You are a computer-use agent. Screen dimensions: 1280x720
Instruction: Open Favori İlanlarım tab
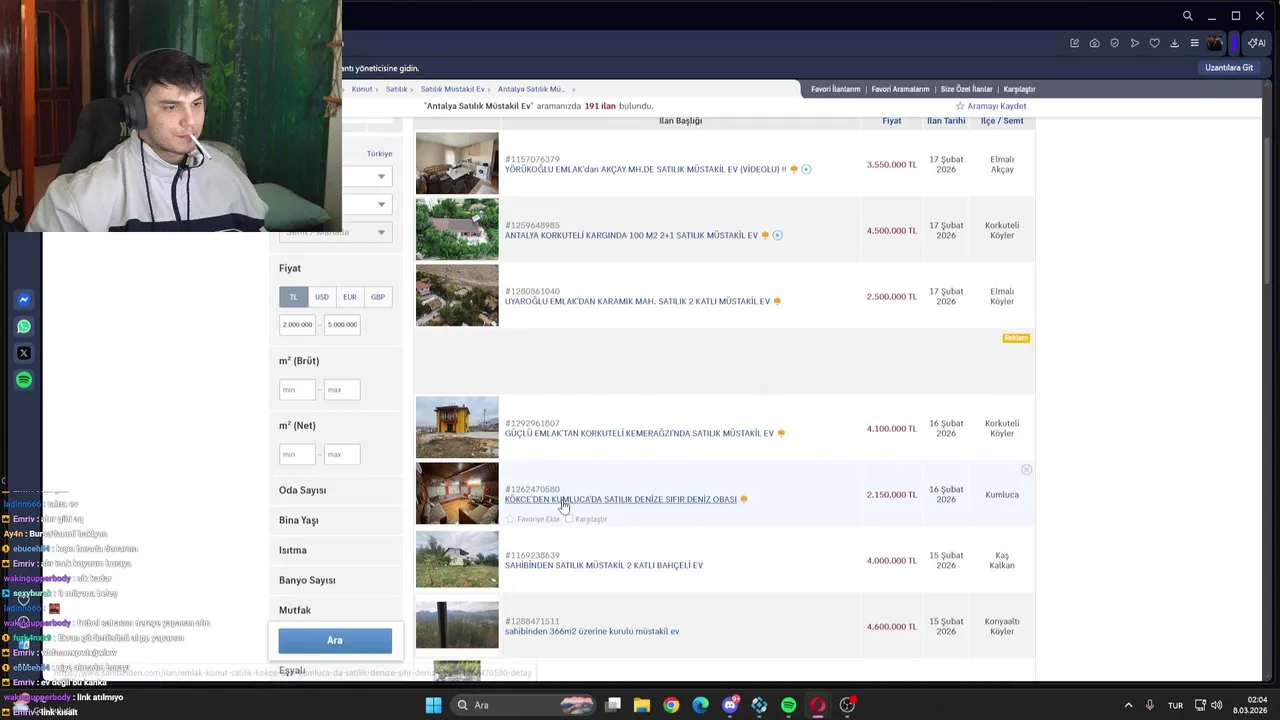835,89
